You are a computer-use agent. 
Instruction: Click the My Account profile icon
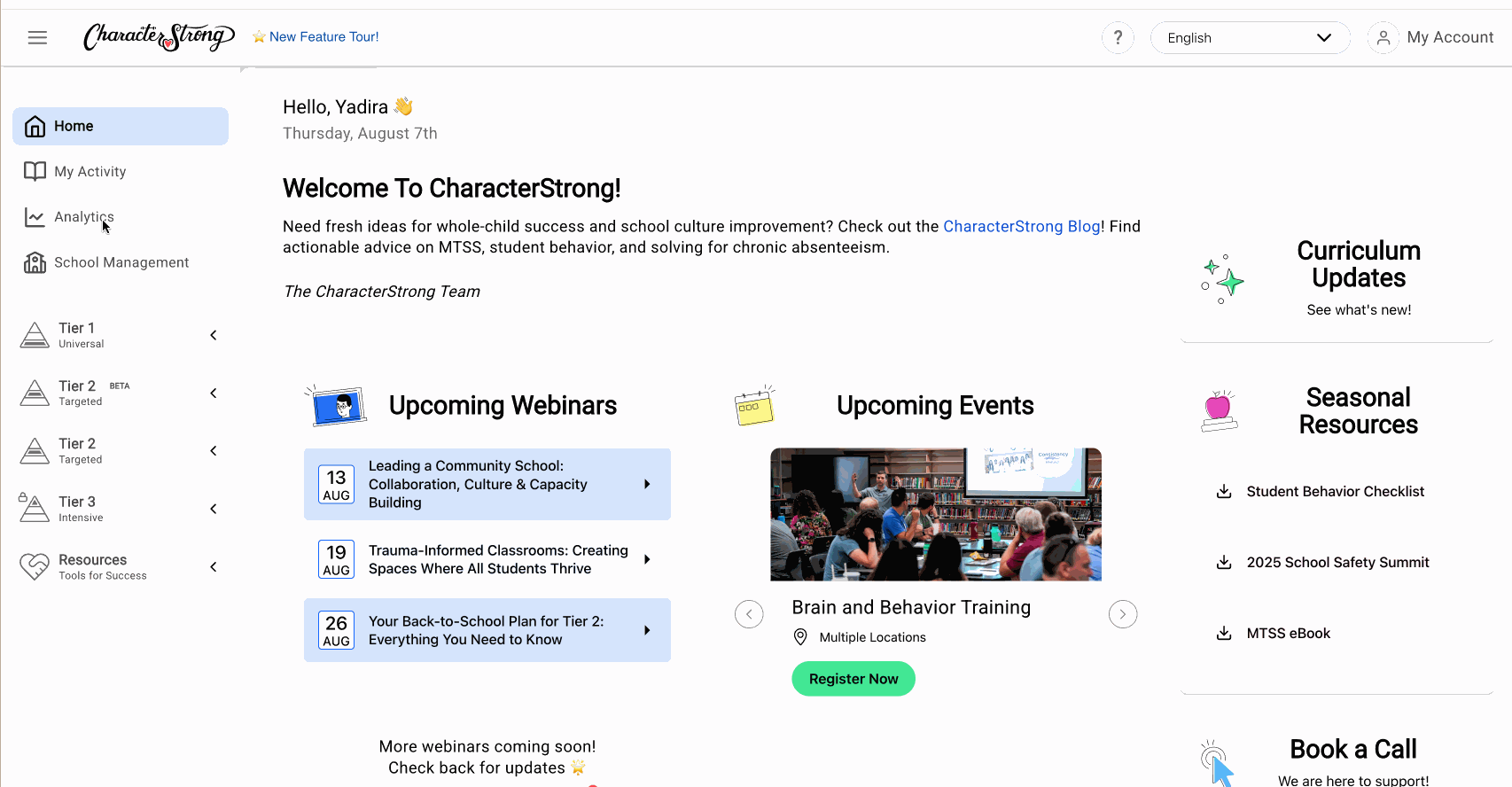[1383, 37]
